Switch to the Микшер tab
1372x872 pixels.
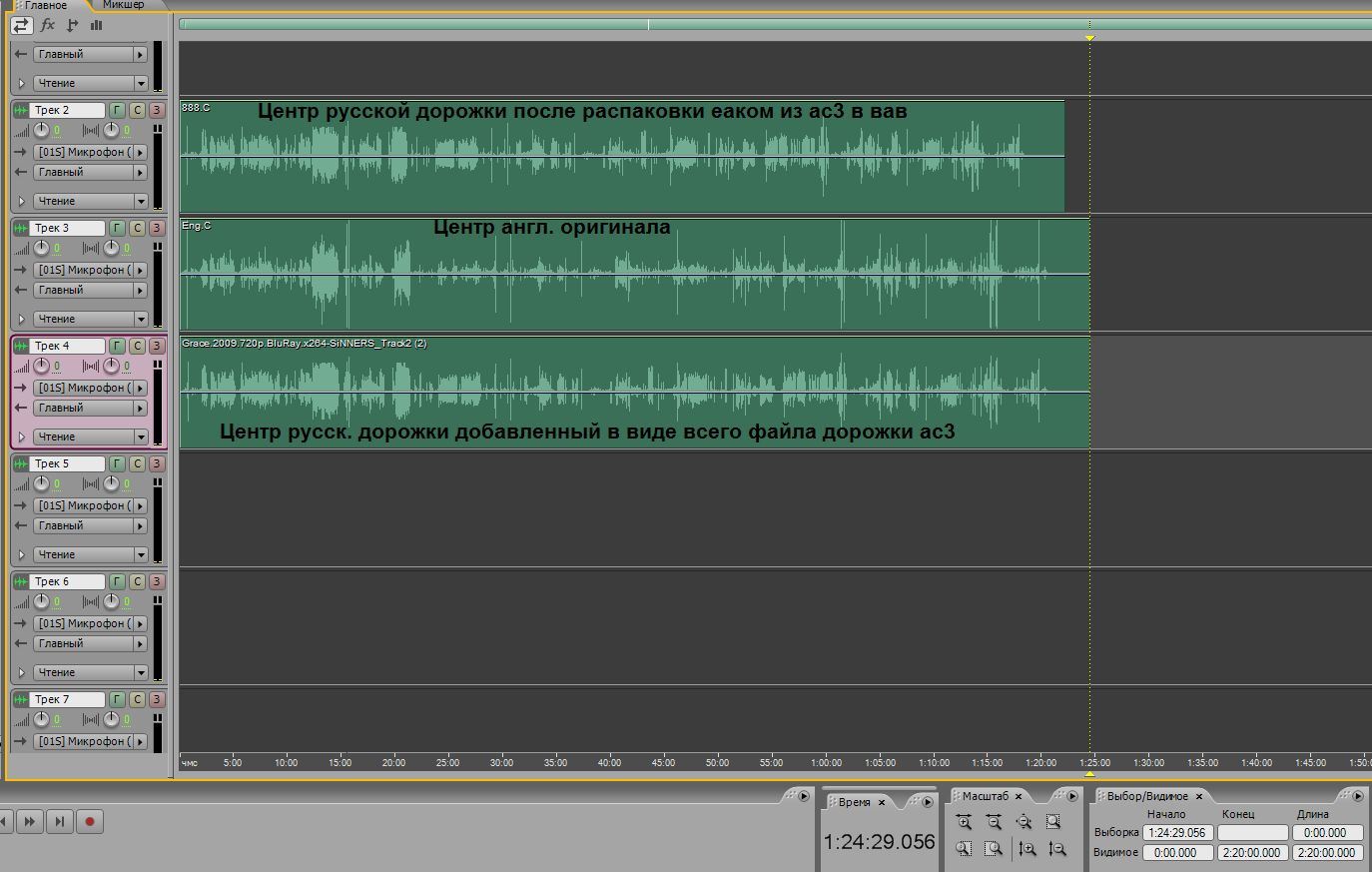click(x=123, y=5)
